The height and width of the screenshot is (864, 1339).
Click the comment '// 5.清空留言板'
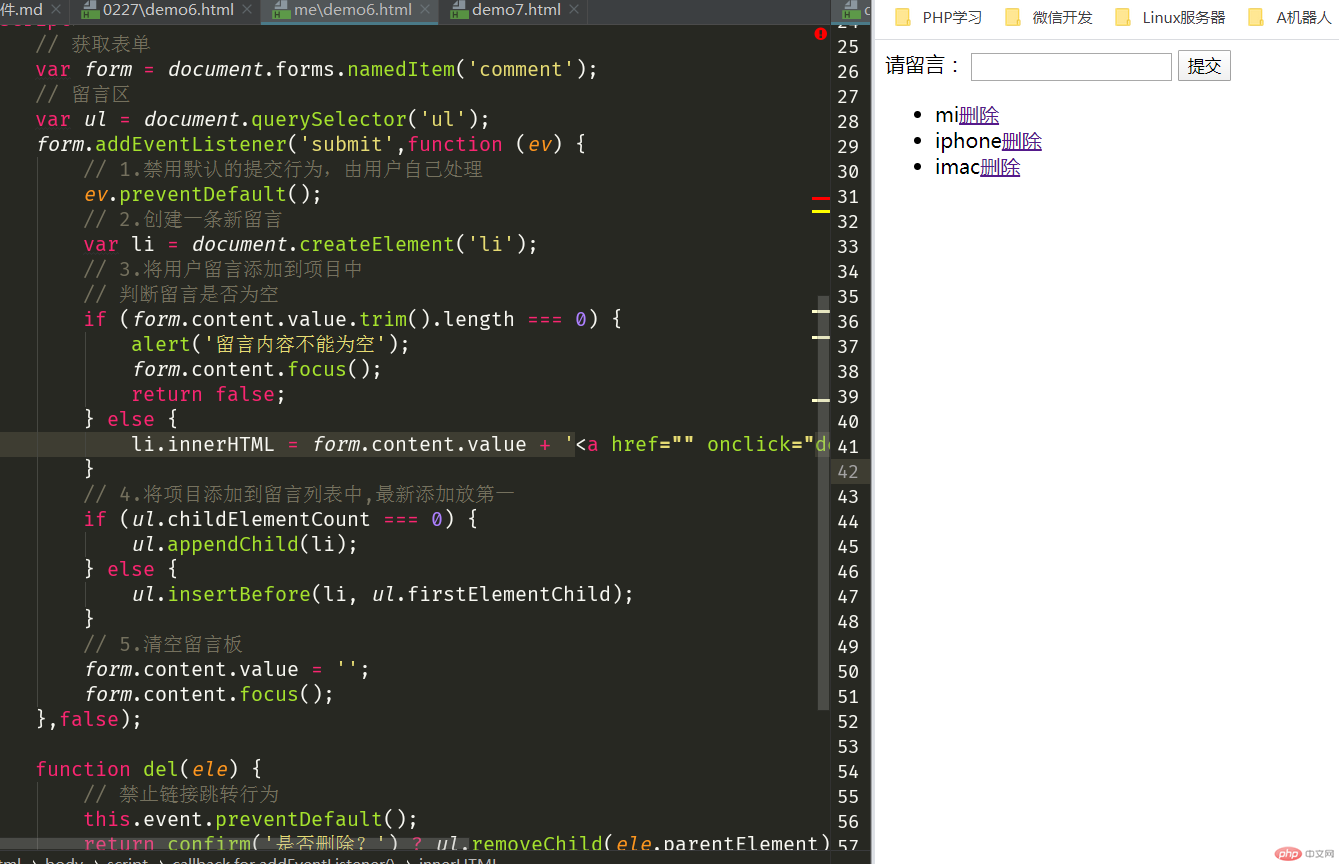pos(164,644)
